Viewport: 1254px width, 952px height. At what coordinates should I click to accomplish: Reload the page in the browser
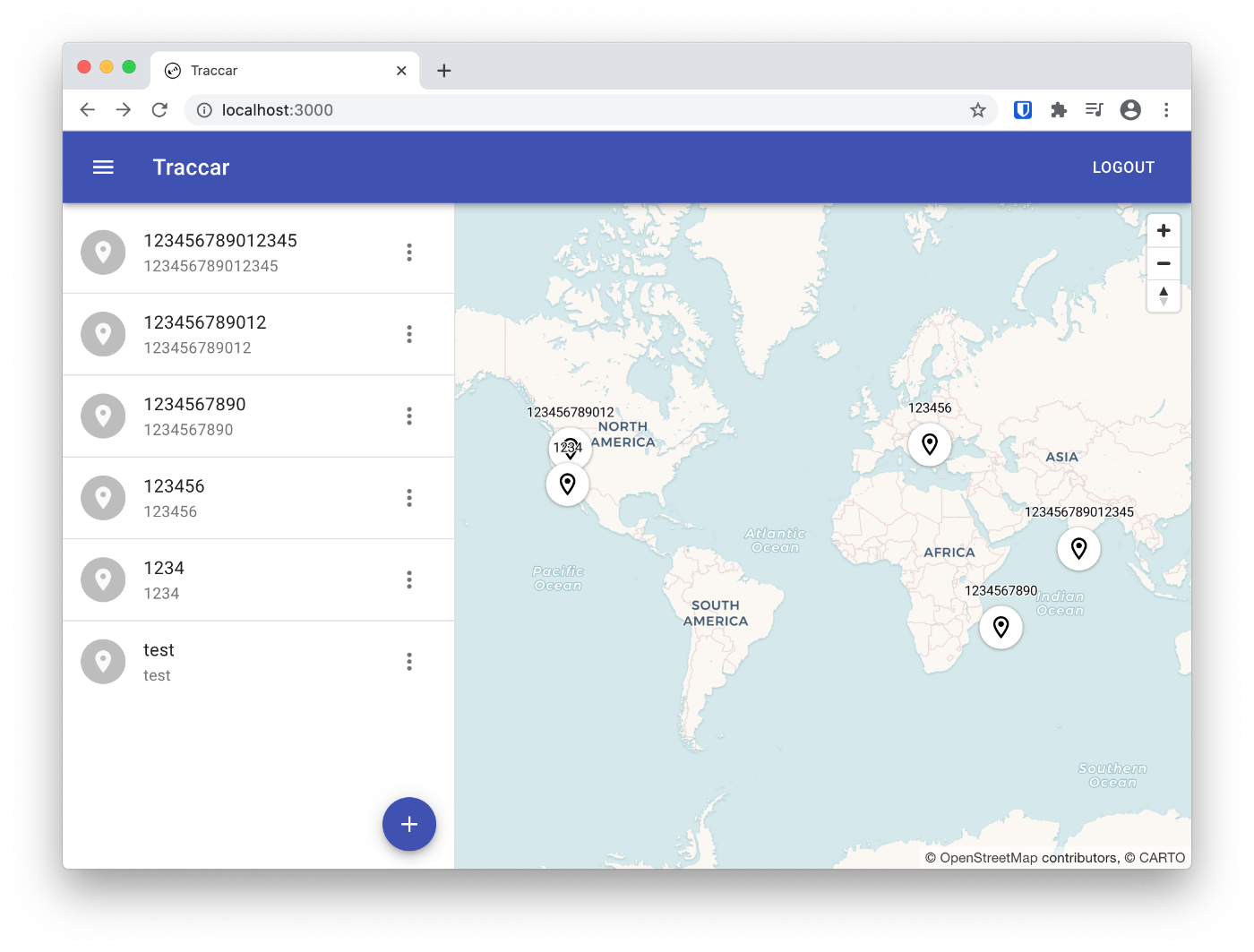click(x=159, y=110)
